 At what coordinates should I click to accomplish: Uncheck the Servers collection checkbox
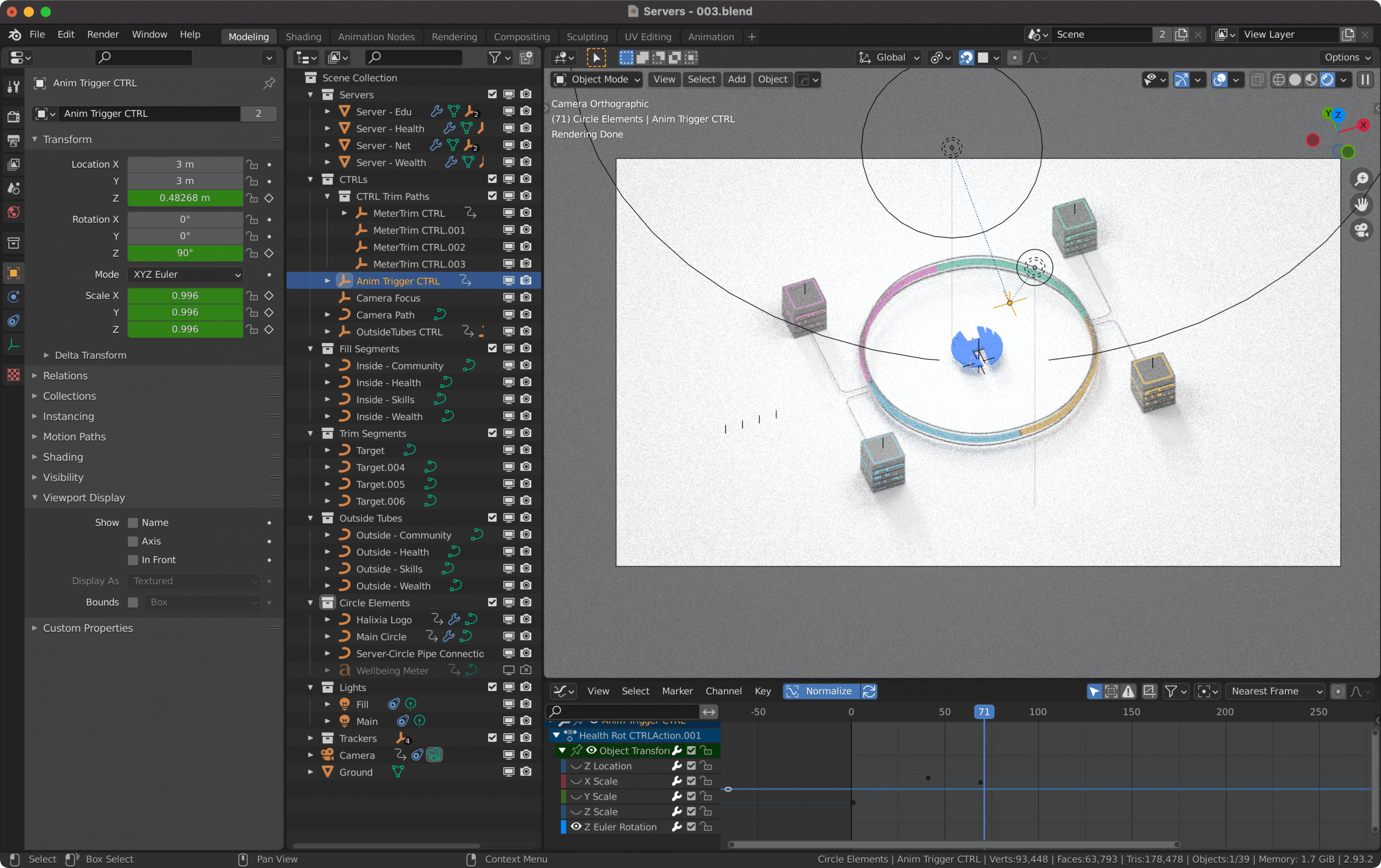[492, 94]
